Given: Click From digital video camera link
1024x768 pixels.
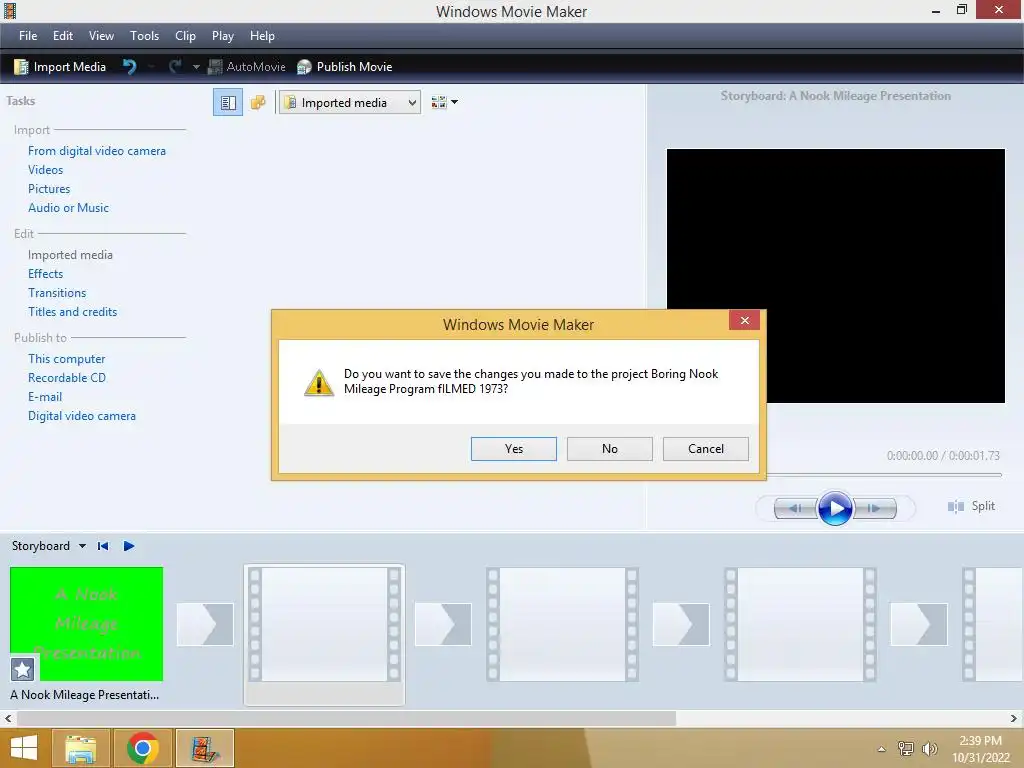Looking at the screenshot, I should (97, 151).
